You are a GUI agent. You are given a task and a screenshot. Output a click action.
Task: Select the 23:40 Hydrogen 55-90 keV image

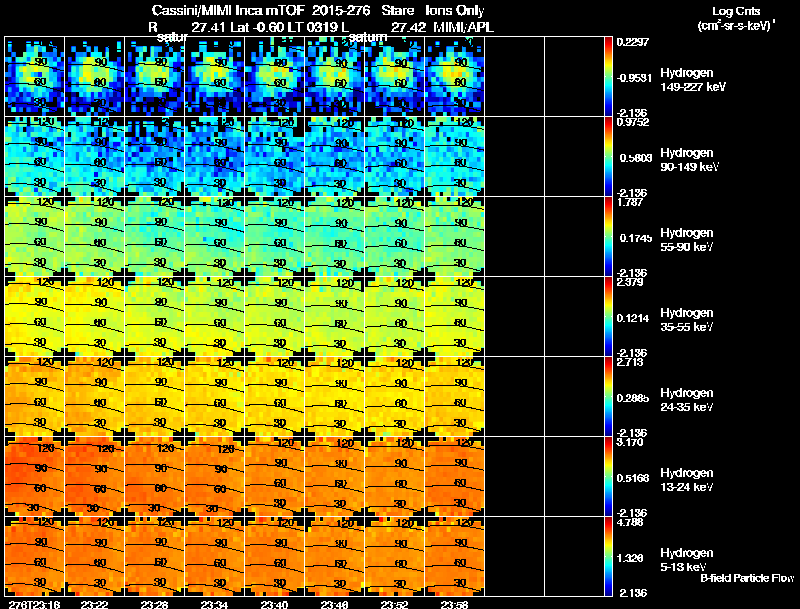(x=274, y=237)
